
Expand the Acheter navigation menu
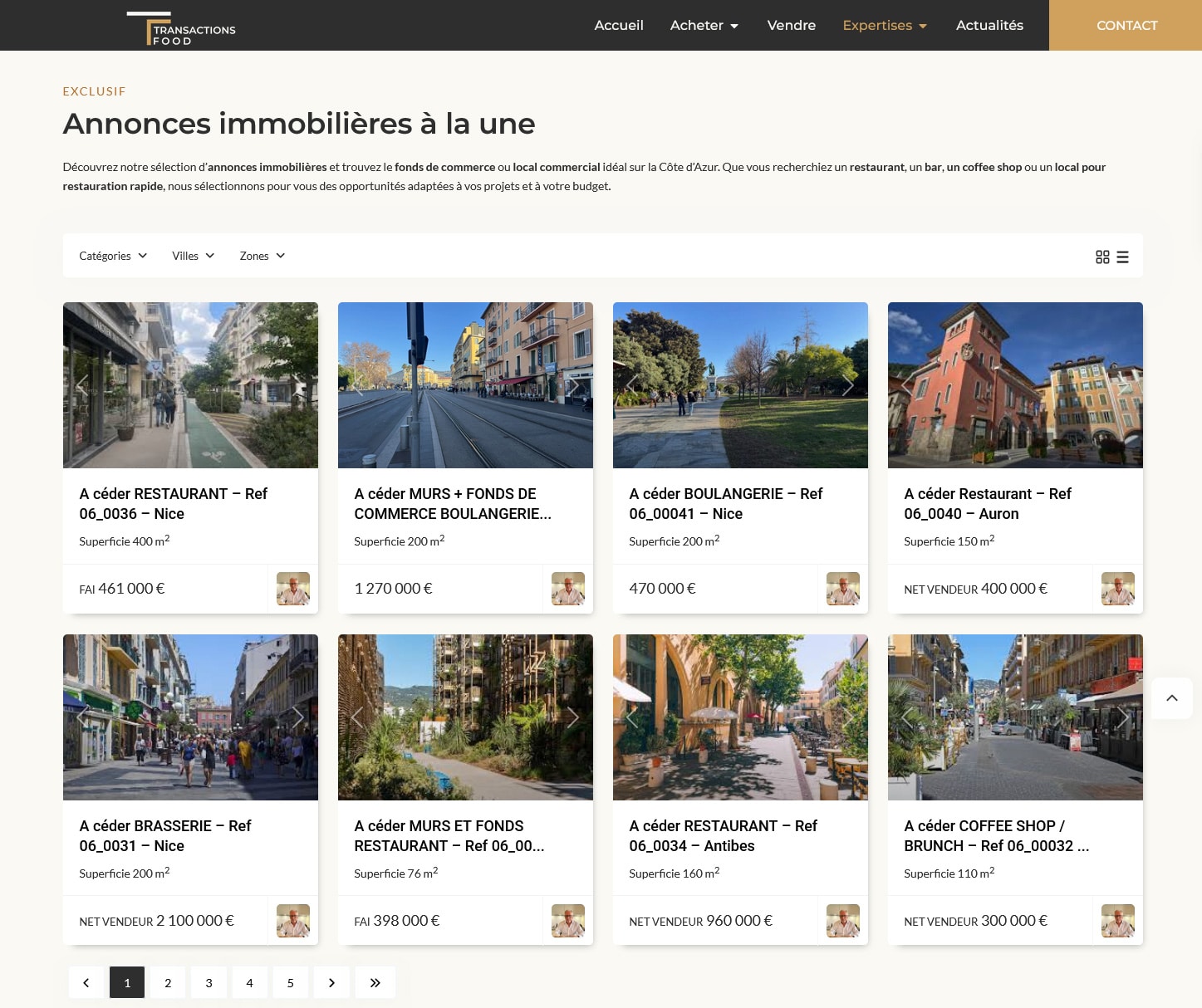704,26
